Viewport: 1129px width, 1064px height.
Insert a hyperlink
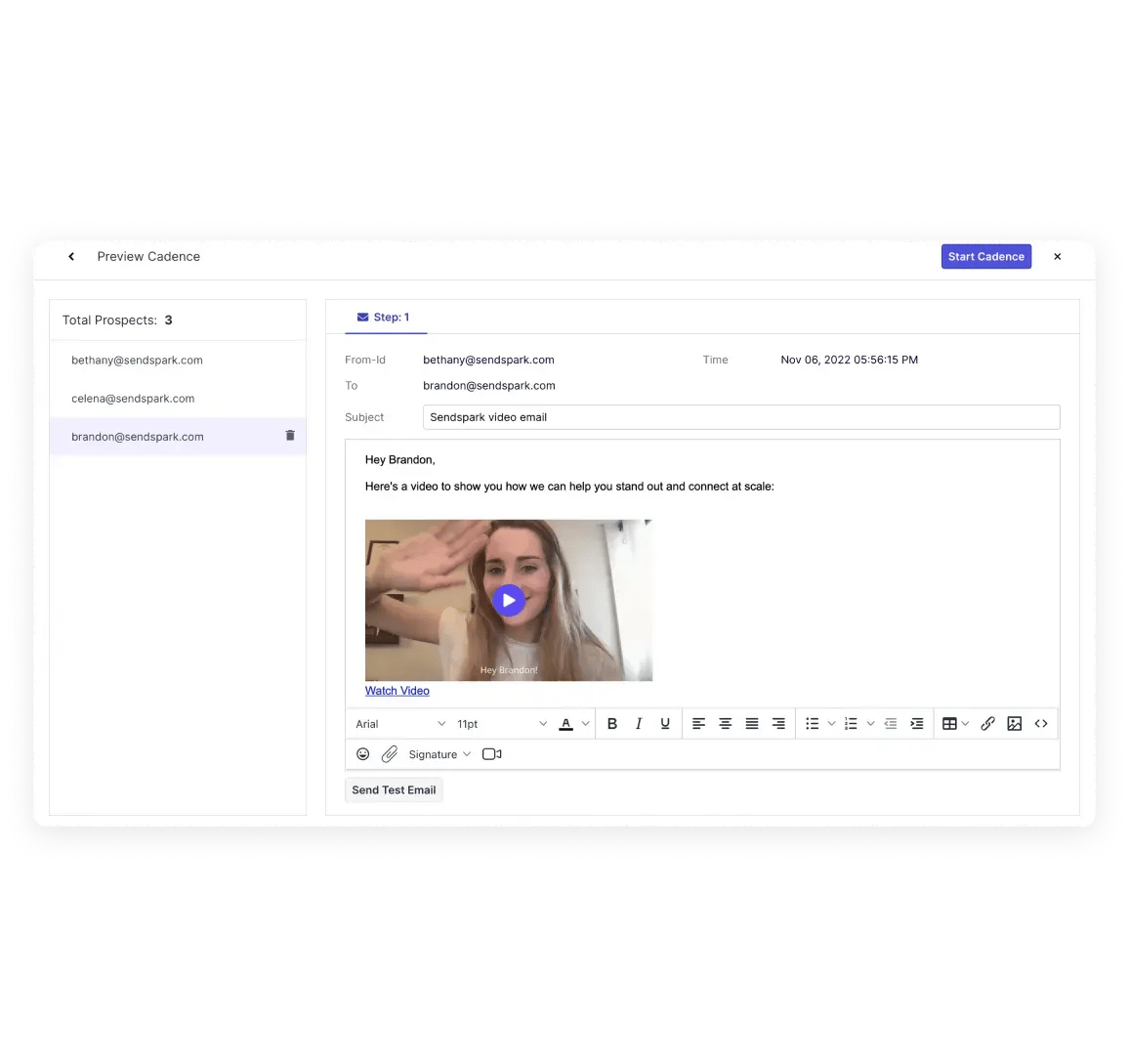pyautogui.click(x=988, y=723)
